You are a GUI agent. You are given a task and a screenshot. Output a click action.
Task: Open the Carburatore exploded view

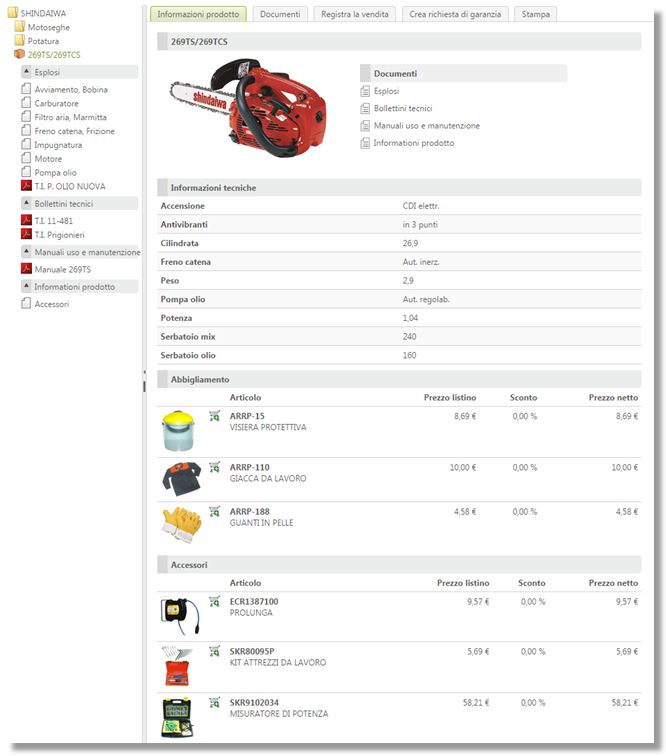coord(56,103)
